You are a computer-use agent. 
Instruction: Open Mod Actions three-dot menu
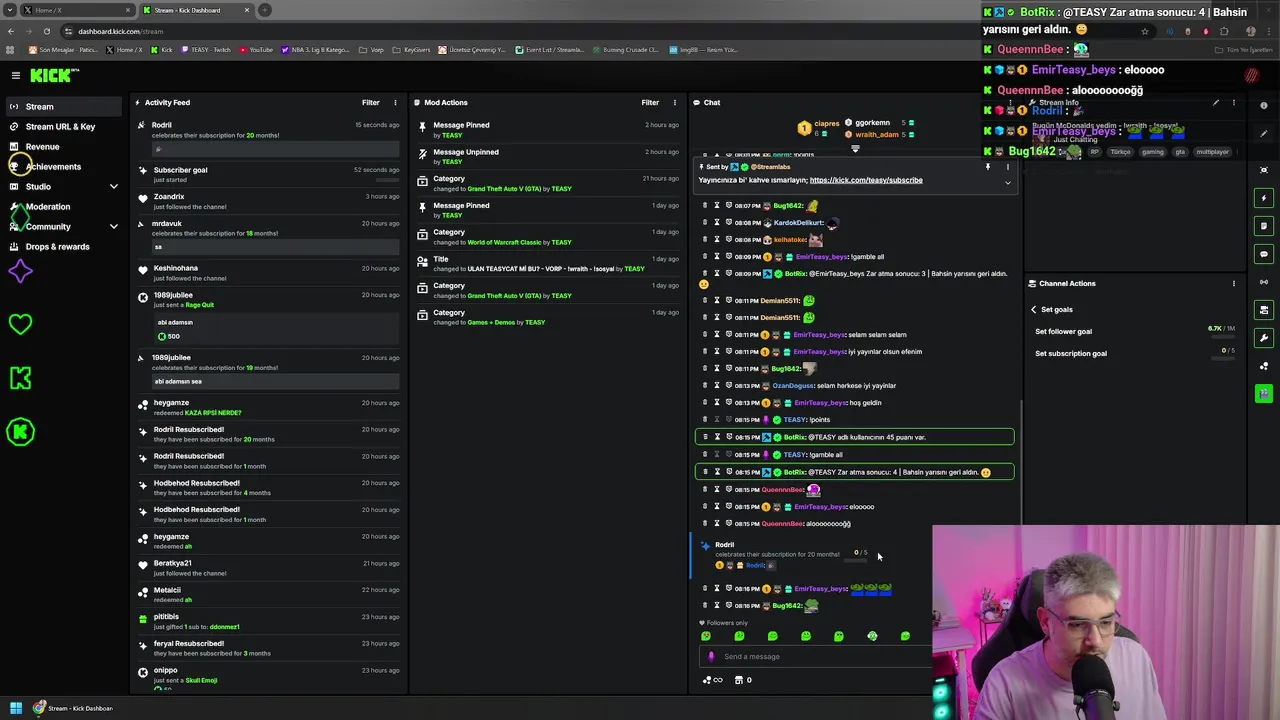tap(675, 102)
